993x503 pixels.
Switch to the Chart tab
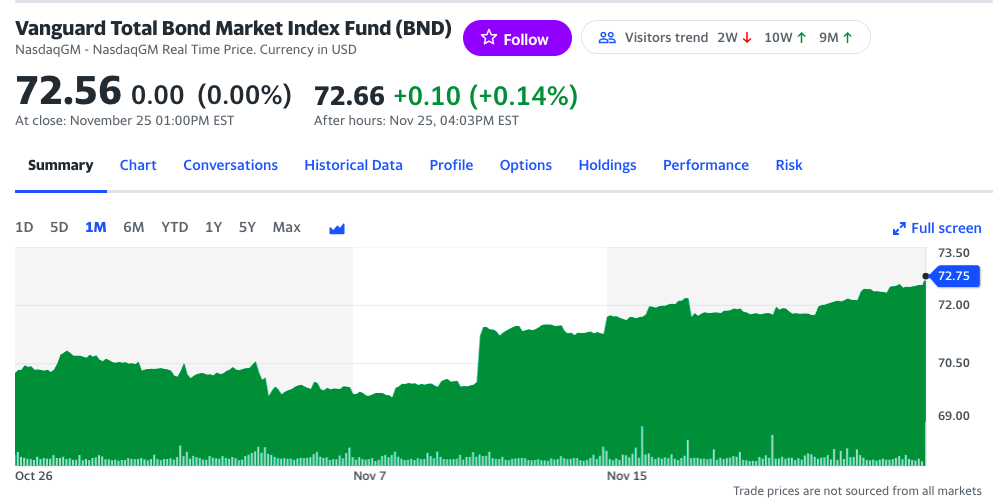(138, 165)
